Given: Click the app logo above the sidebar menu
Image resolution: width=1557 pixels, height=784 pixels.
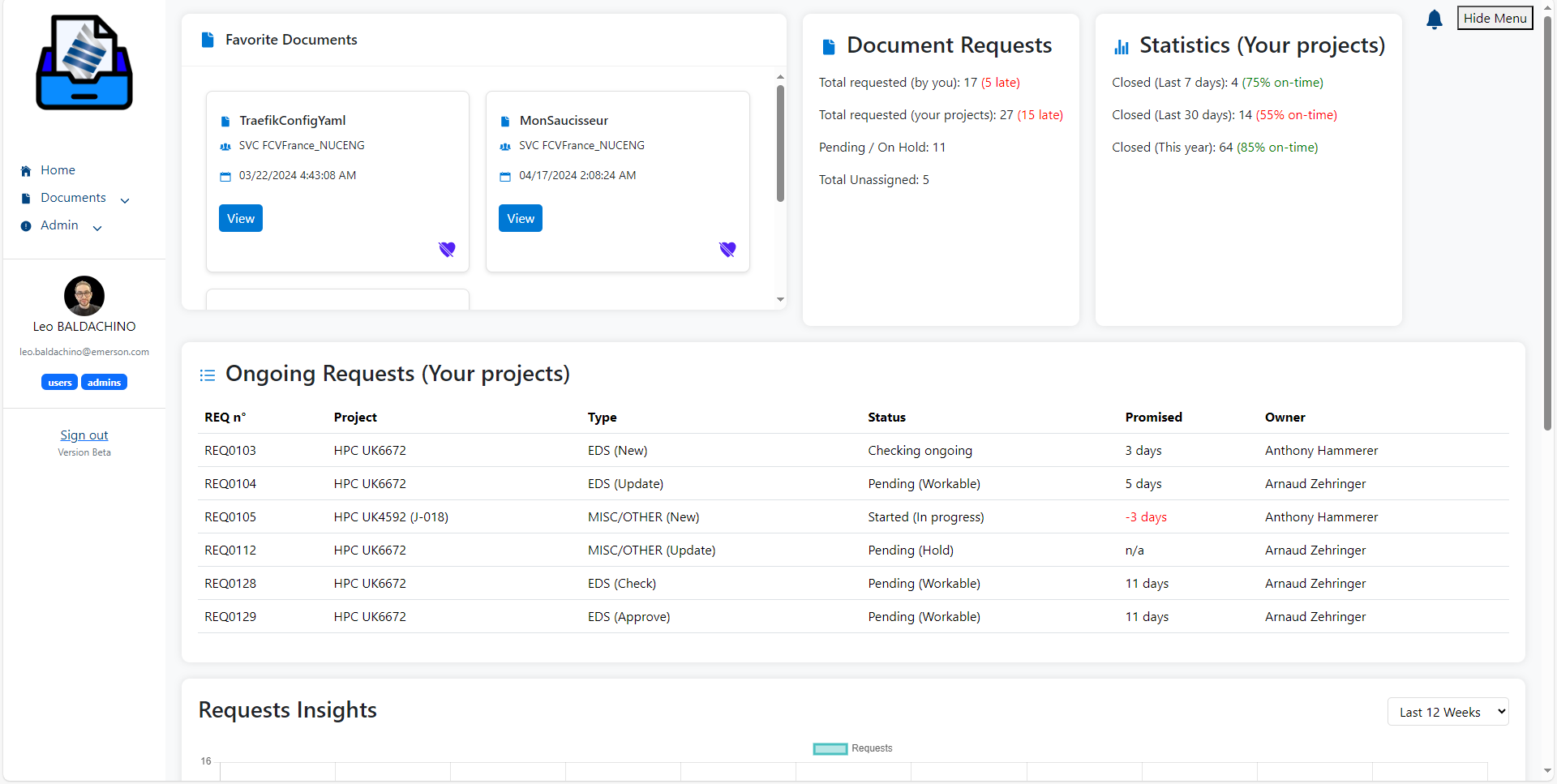Looking at the screenshot, I should pos(84,62).
